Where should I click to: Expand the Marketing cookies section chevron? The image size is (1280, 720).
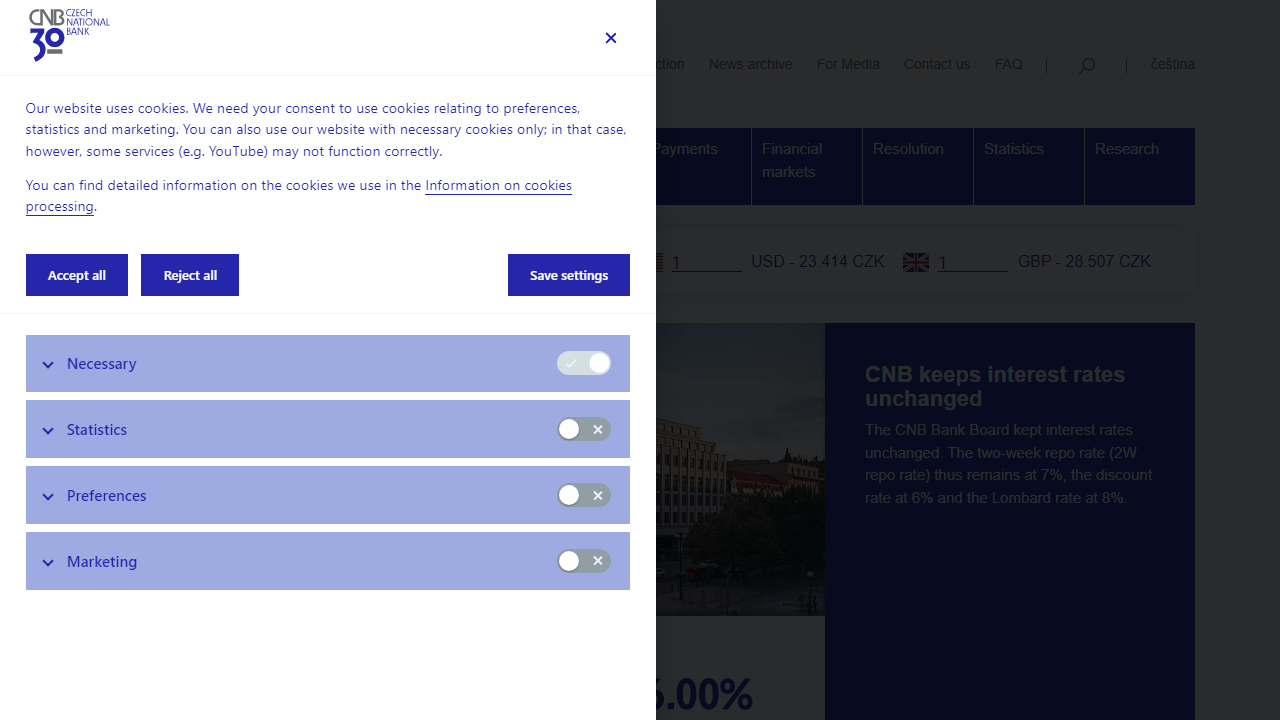click(x=48, y=563)
